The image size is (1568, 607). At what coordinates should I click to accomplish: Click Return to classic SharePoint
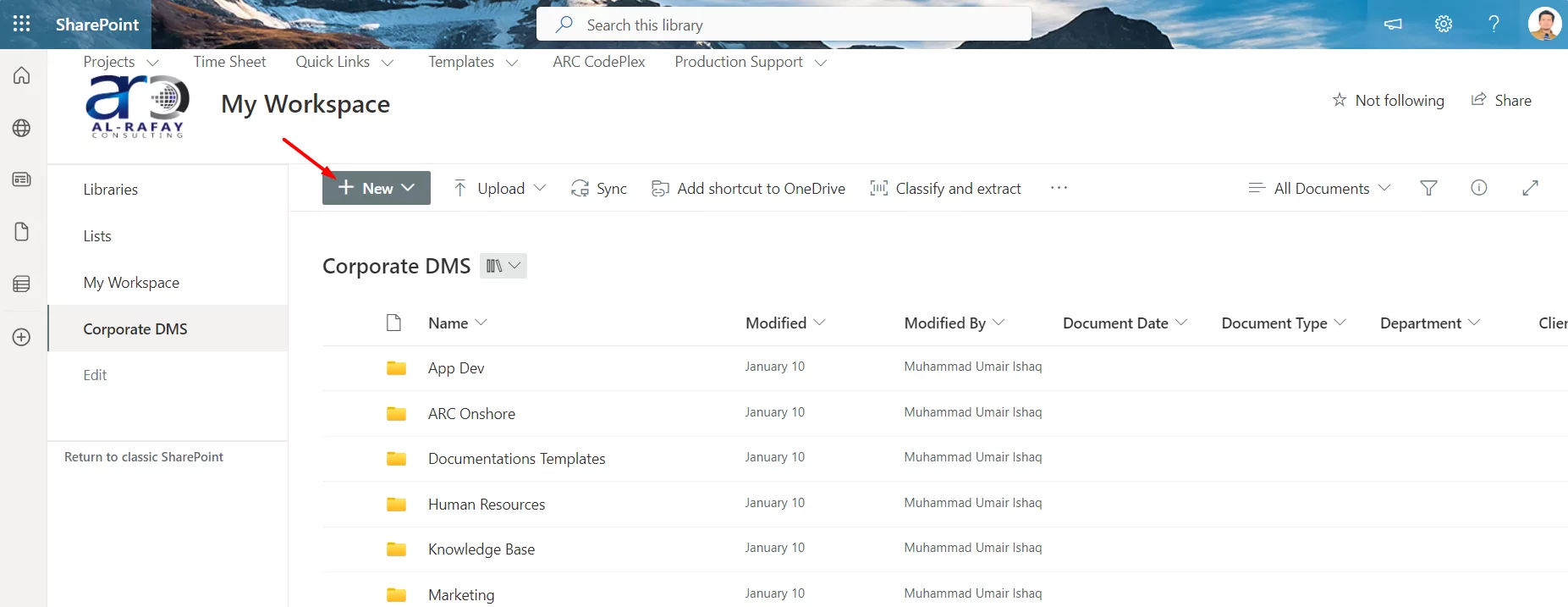click(x=144, y=457)
